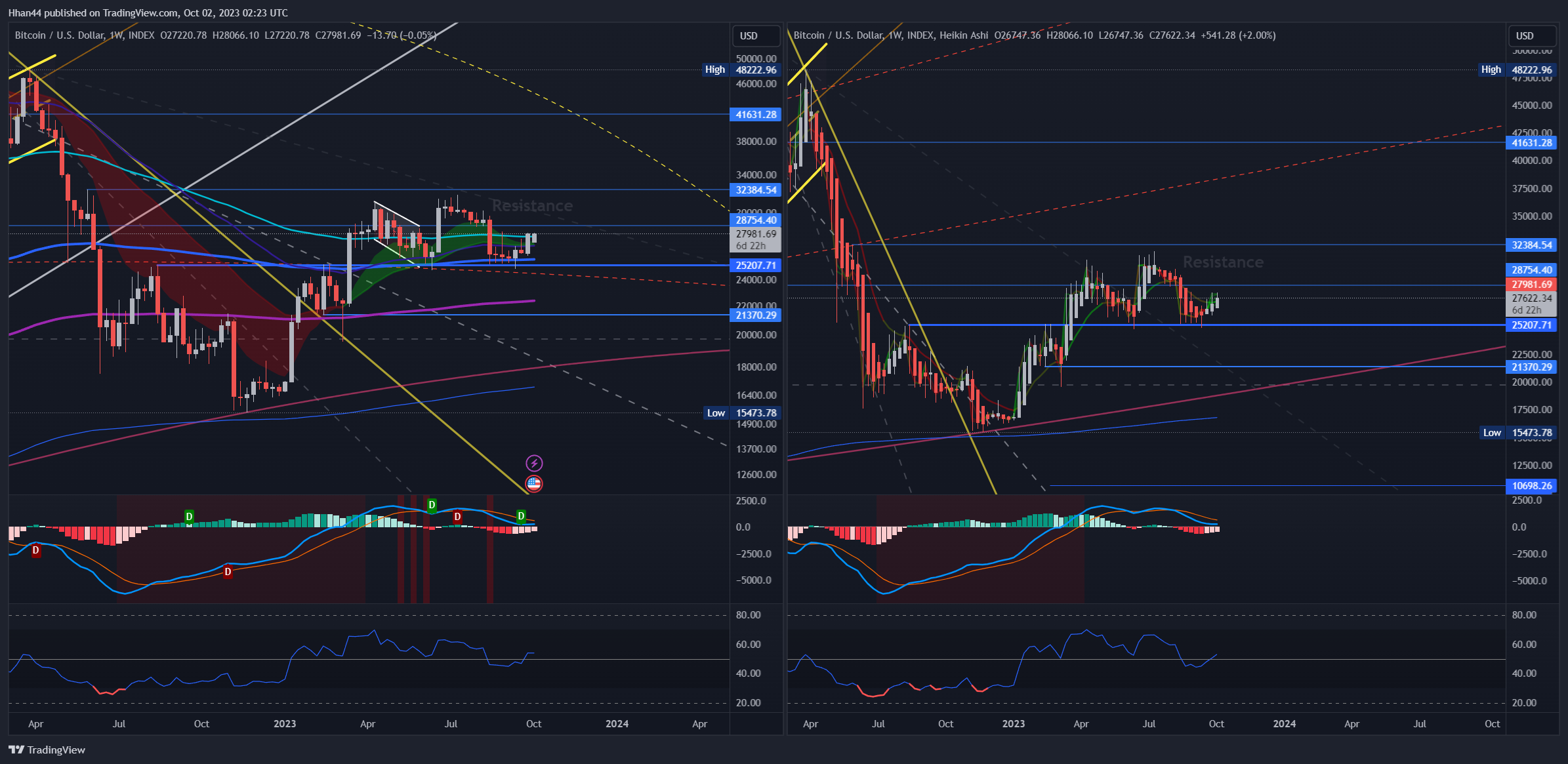
Task: Select the 41631.28 price label on left chart
Action: (756, 114)
